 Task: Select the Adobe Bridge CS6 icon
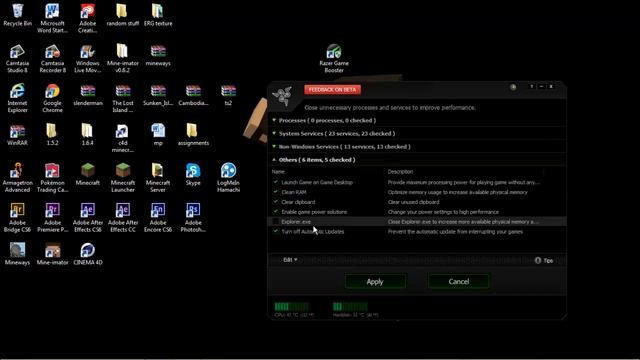(18, 218)
